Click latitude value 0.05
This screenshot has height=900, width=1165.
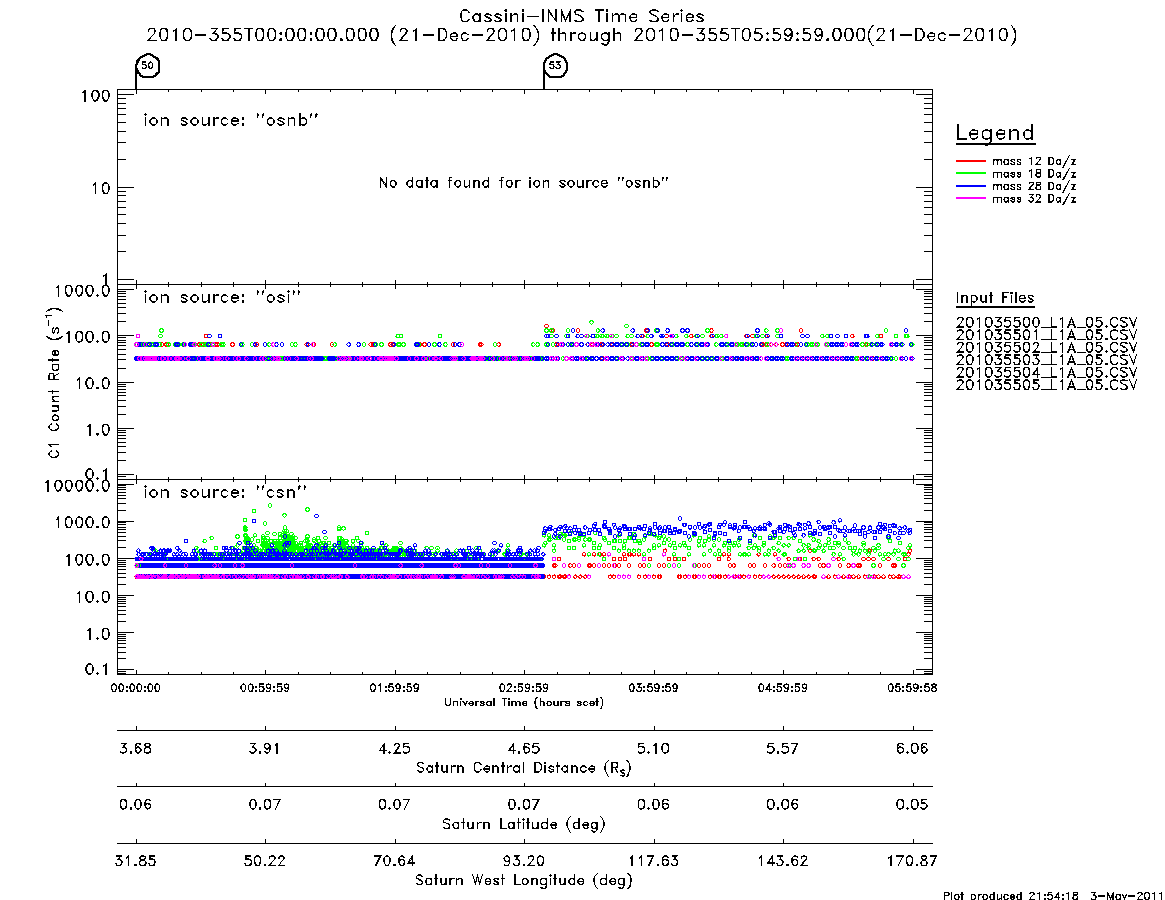click(912, 804)
